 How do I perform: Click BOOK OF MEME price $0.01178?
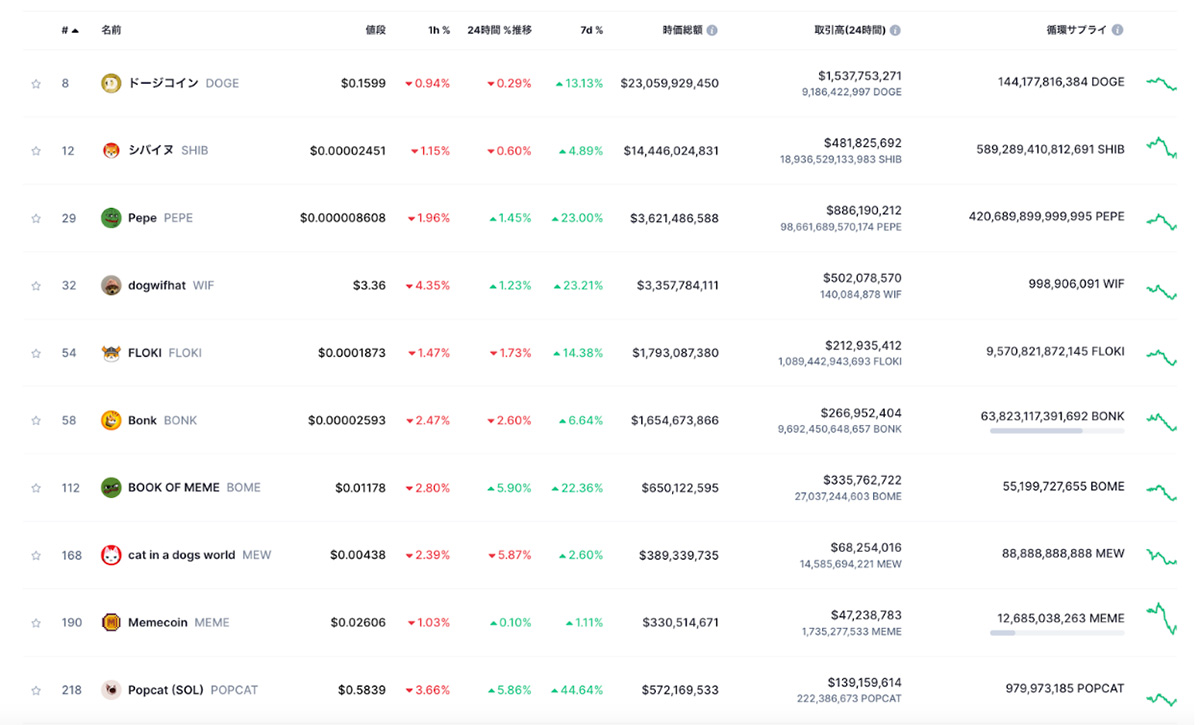click(x=360, y=488)
